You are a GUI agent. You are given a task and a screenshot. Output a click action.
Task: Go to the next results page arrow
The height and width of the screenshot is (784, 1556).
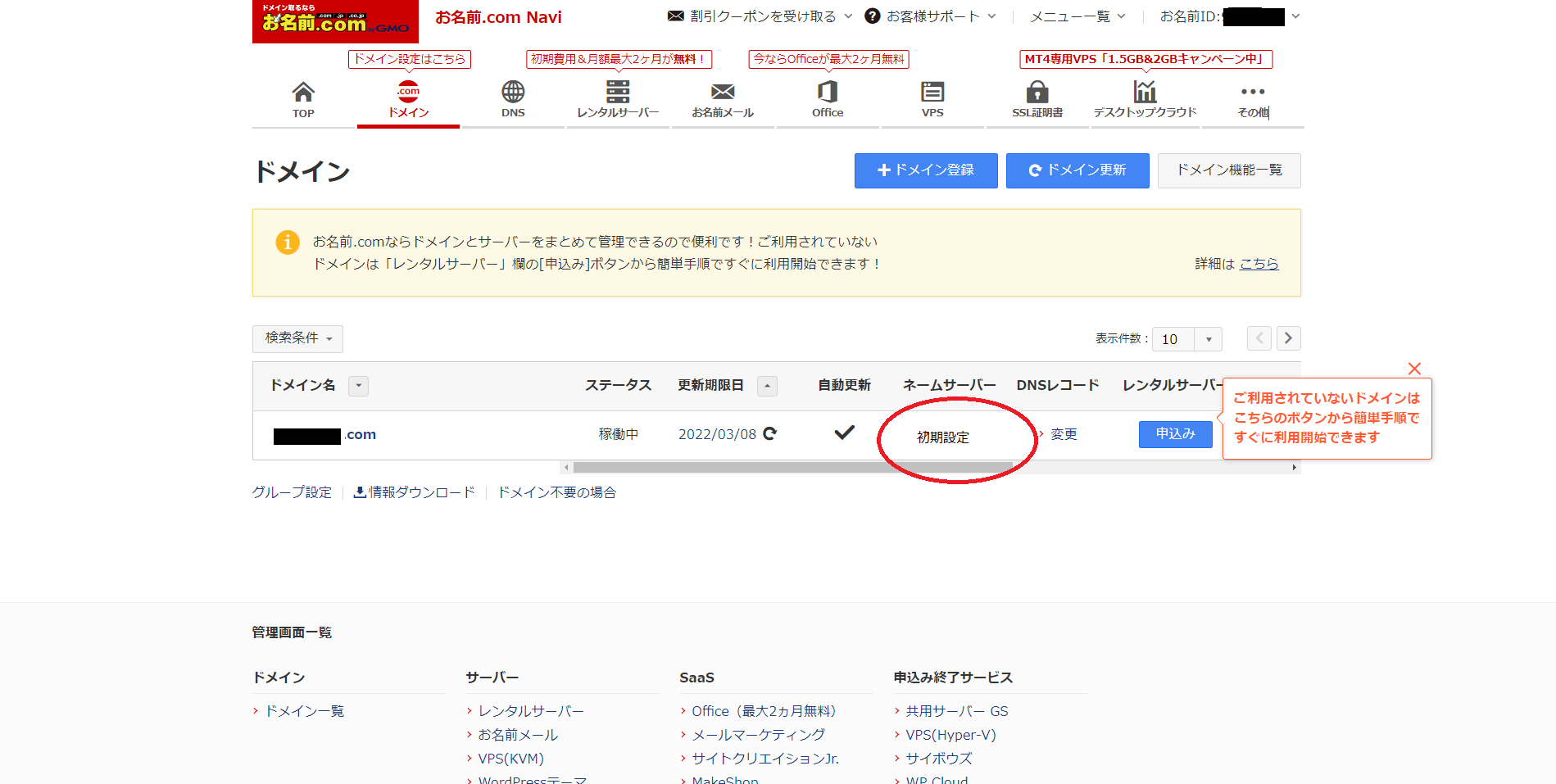coord(1289,338)
